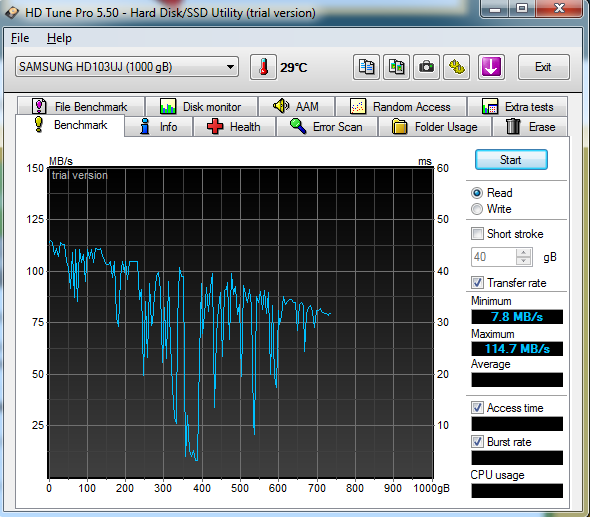Uncheck the Transfer rate checkbox
Viewport: 590px width, 517px height.
[477, 283]
